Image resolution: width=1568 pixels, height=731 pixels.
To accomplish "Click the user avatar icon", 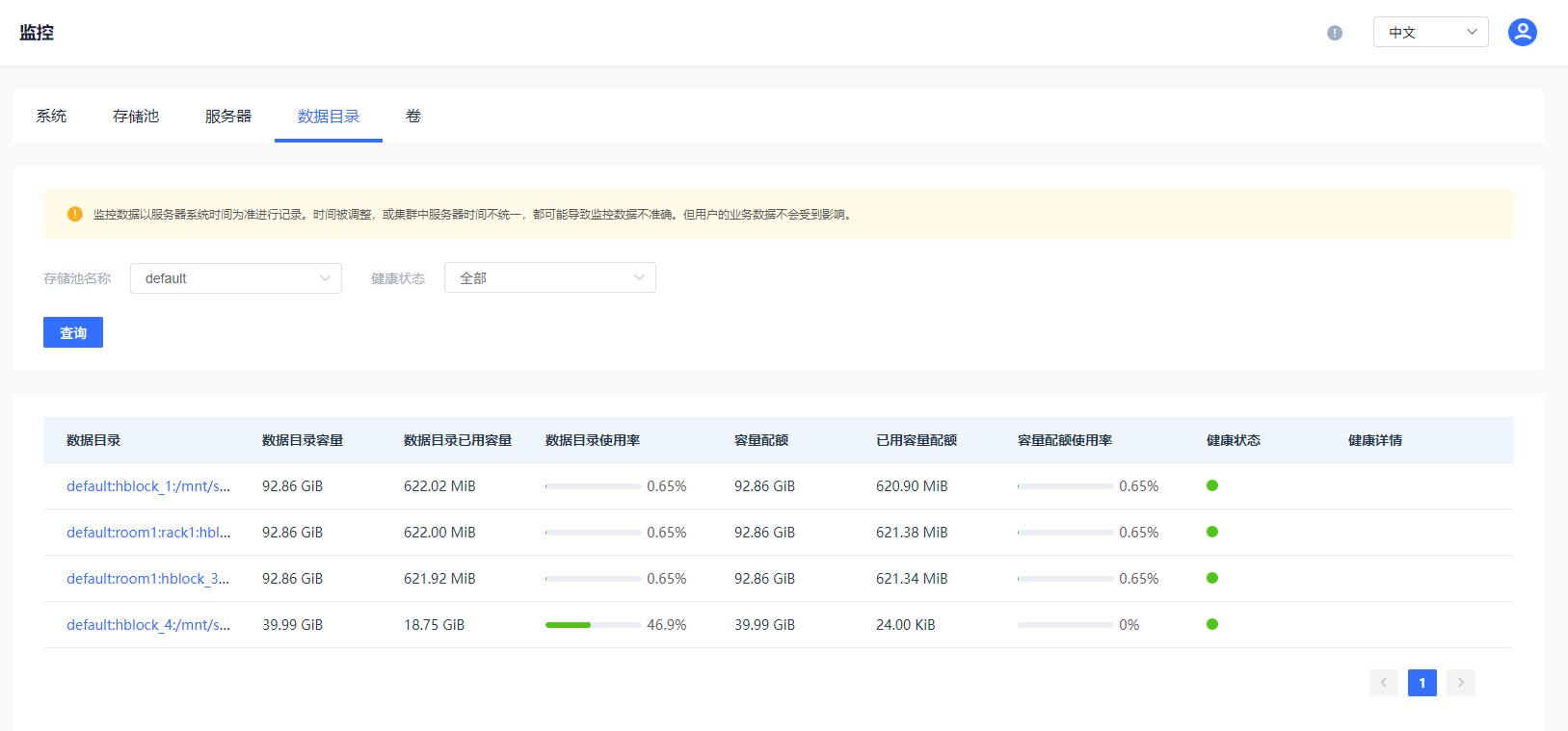I will click(x=1522, y=33).
